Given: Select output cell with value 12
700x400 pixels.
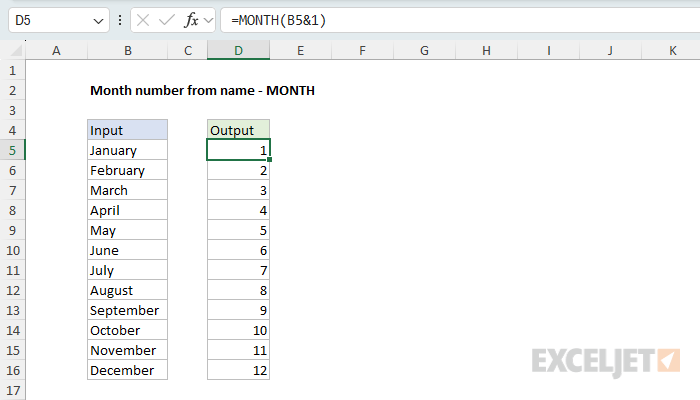Looking at the screenshot, I should point(238,370).
